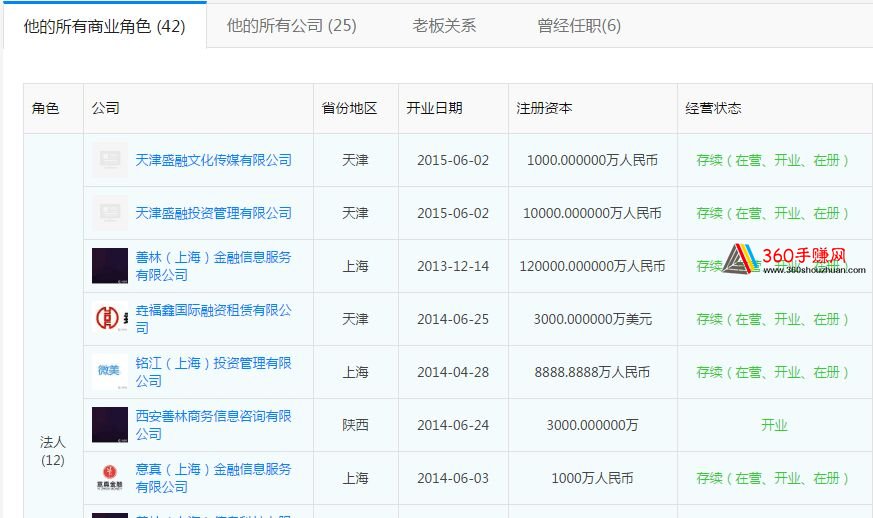Open the 他的所有公司 (25) tab
873x518 pixels.
click(291, 26)
